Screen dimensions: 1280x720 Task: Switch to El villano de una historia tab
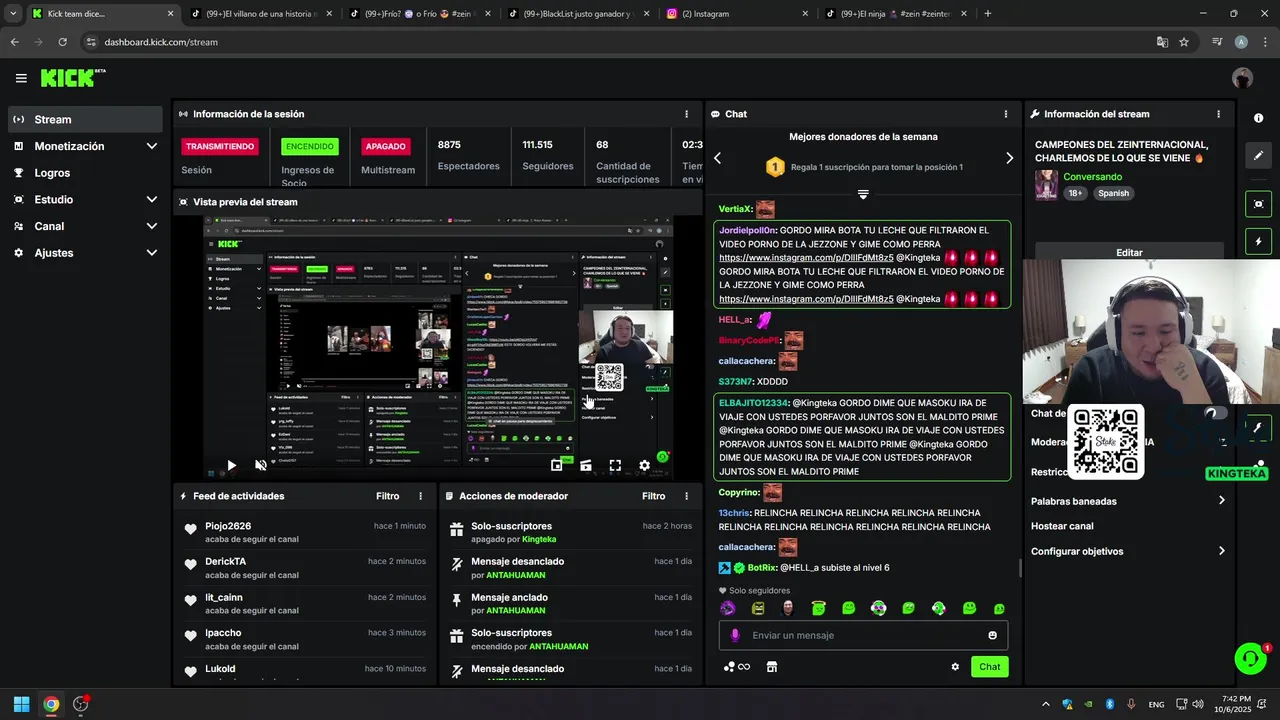point(262,14)
